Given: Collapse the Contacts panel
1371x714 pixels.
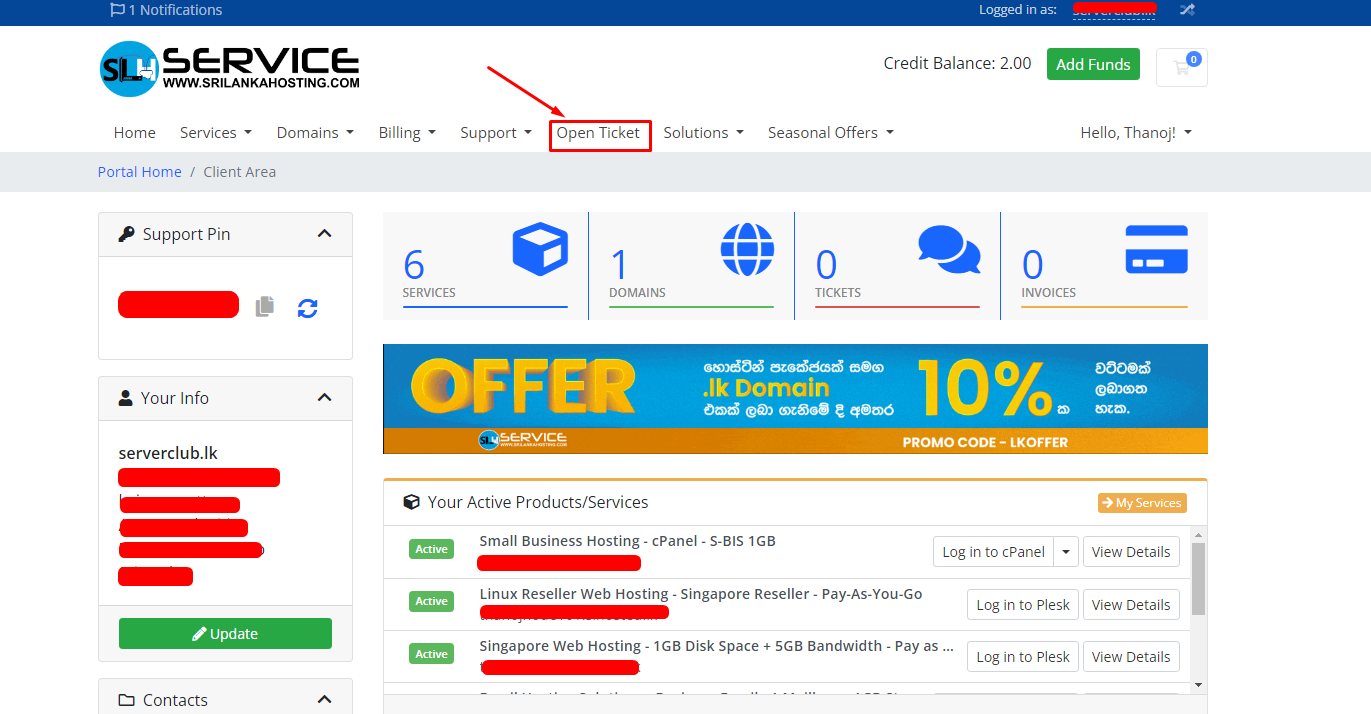Looking at the screenshot, I should [x=324, y=700].
